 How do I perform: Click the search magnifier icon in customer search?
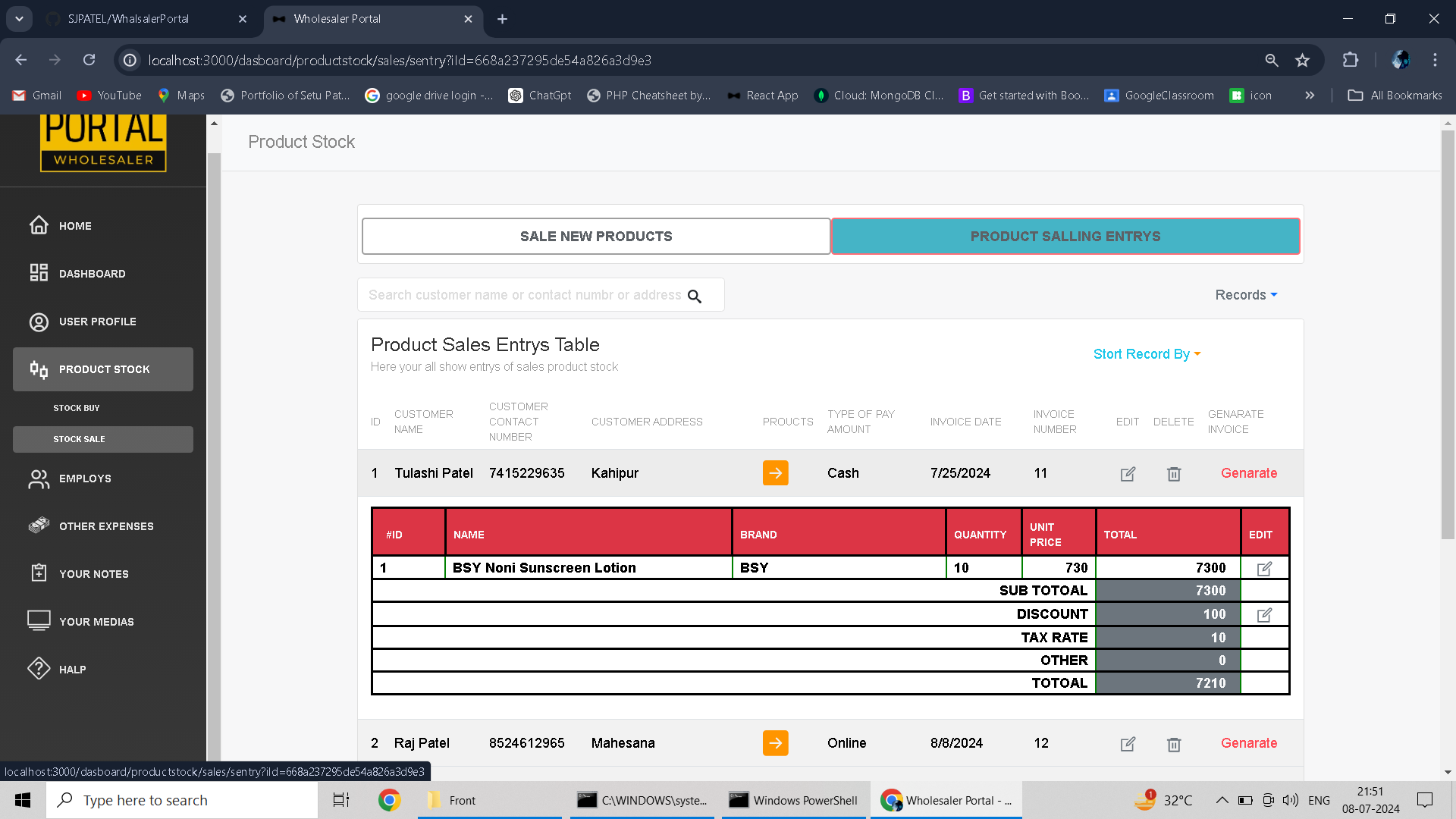[x=694, y=297]
